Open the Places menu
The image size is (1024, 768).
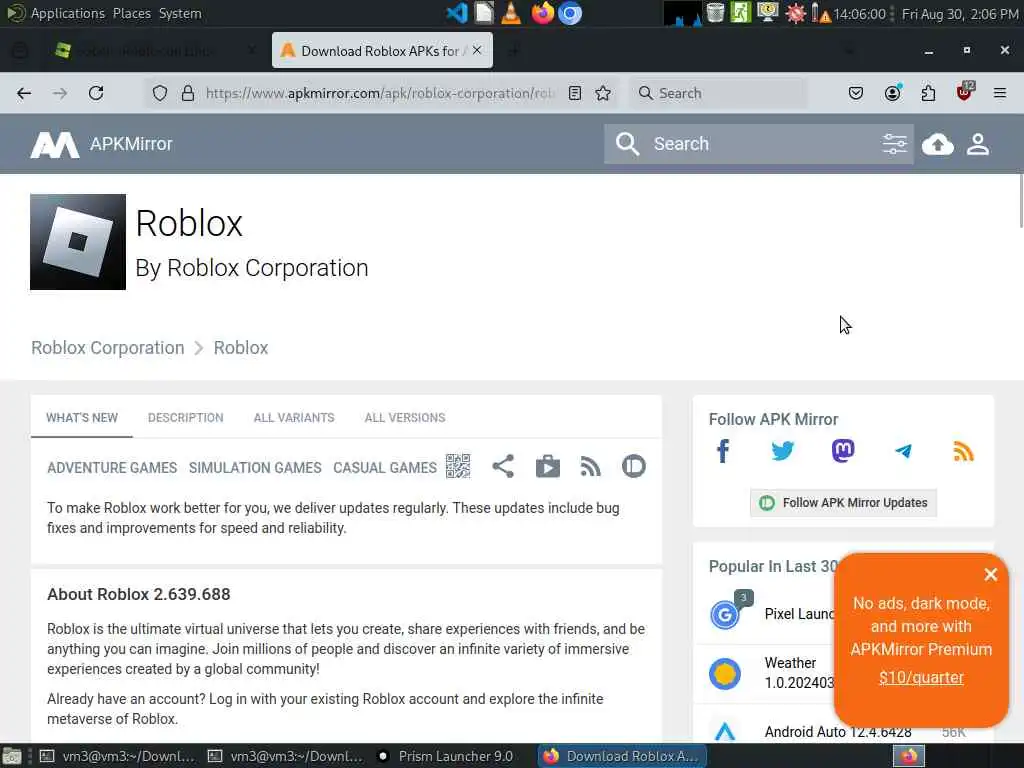click(131, 14)
